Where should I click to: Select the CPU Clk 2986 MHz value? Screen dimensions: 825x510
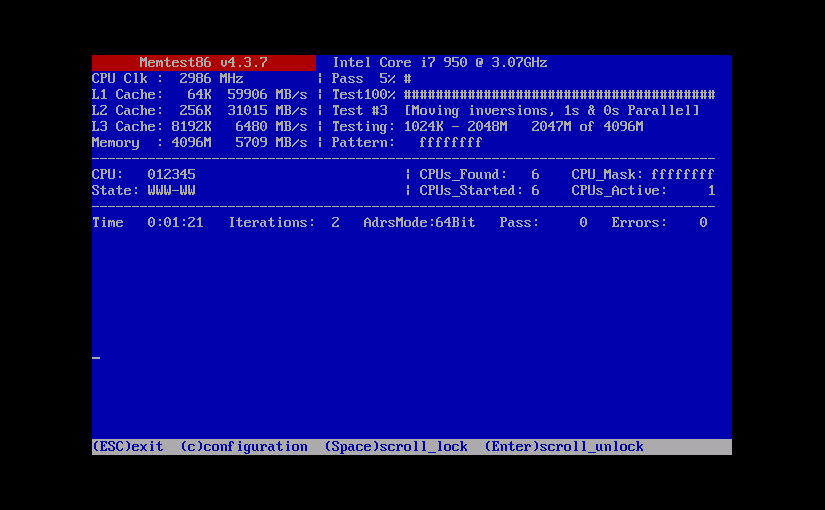coord(211,78)
